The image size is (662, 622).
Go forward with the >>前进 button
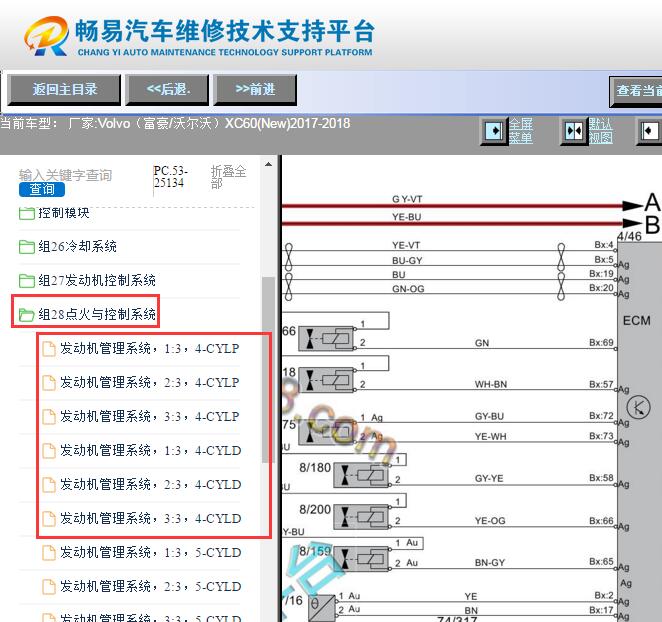[255, 90]
